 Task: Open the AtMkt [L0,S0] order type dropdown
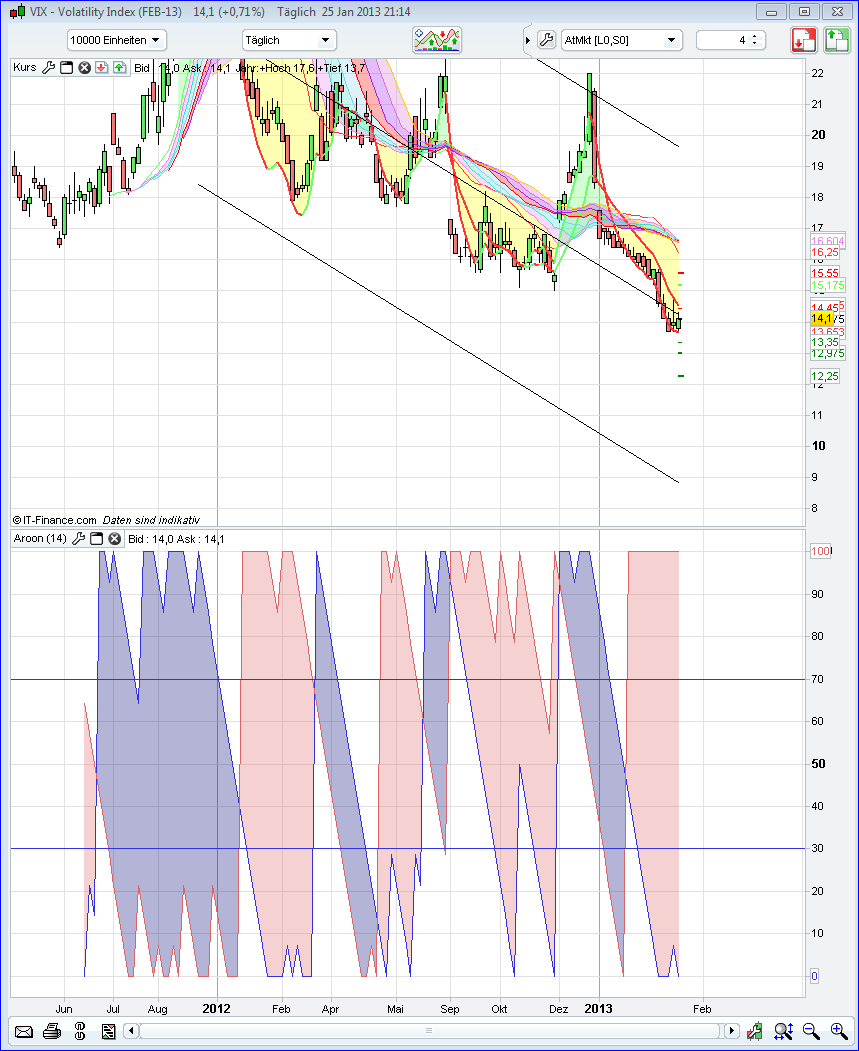(622, 40)
